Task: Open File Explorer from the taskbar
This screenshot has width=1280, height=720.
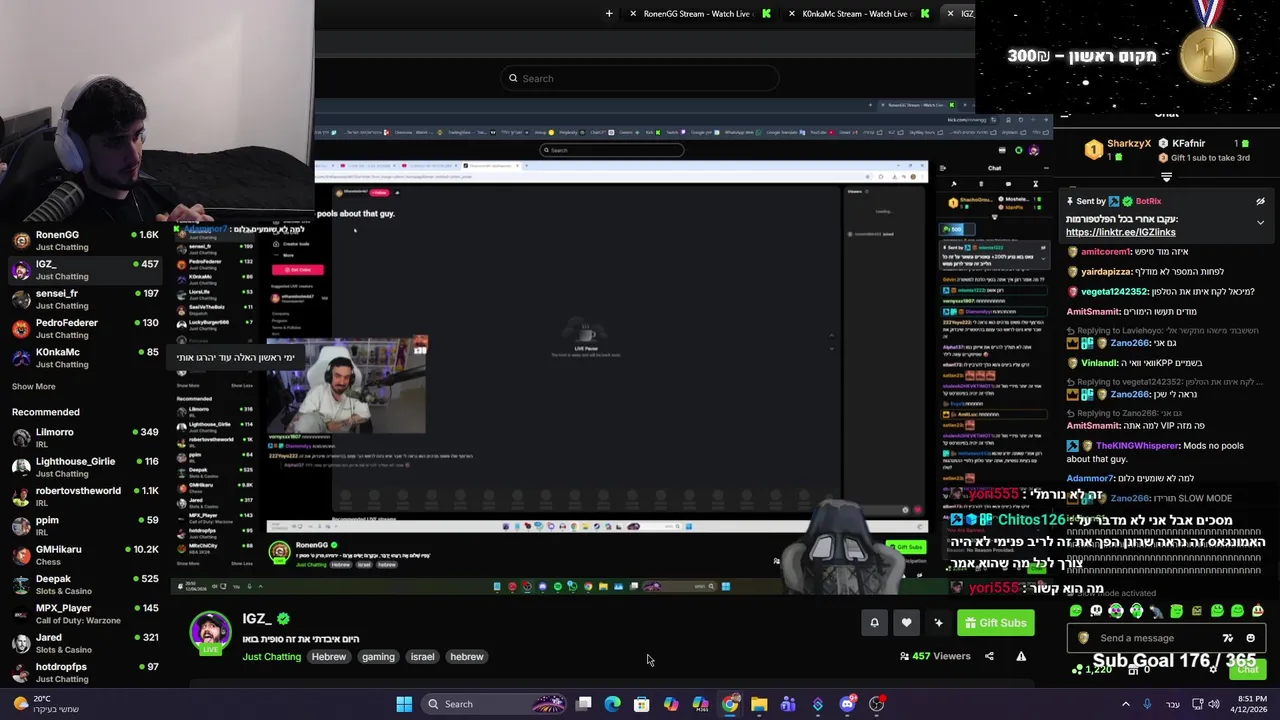Action: click(x=759, y=704)
